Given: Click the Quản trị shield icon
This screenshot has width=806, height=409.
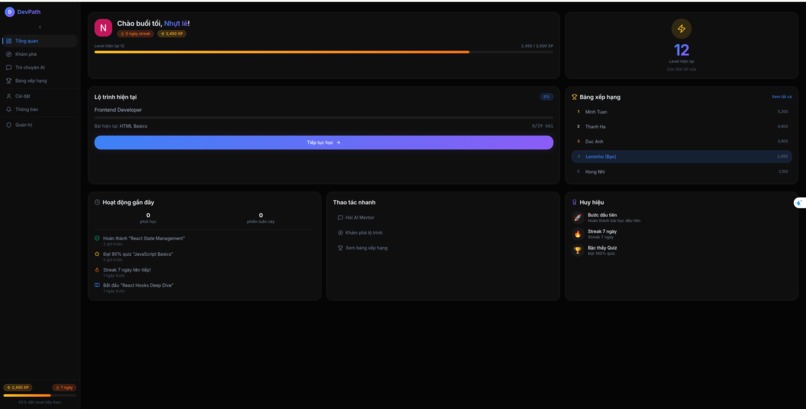Looking at the screenshot, I should (9, 125).
